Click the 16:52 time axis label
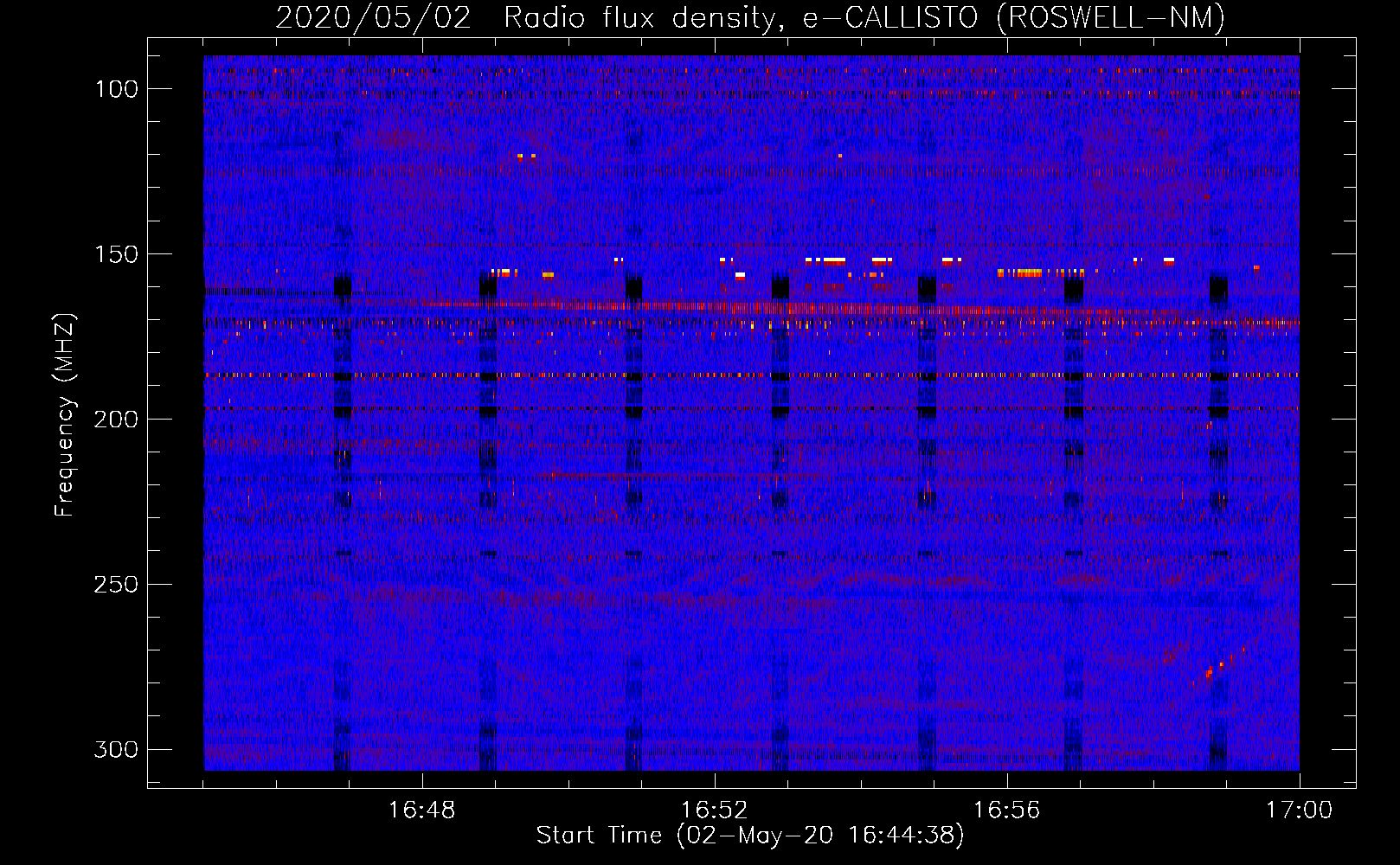Viewport: 1400px width, 865px height. (x=714, y=811)
